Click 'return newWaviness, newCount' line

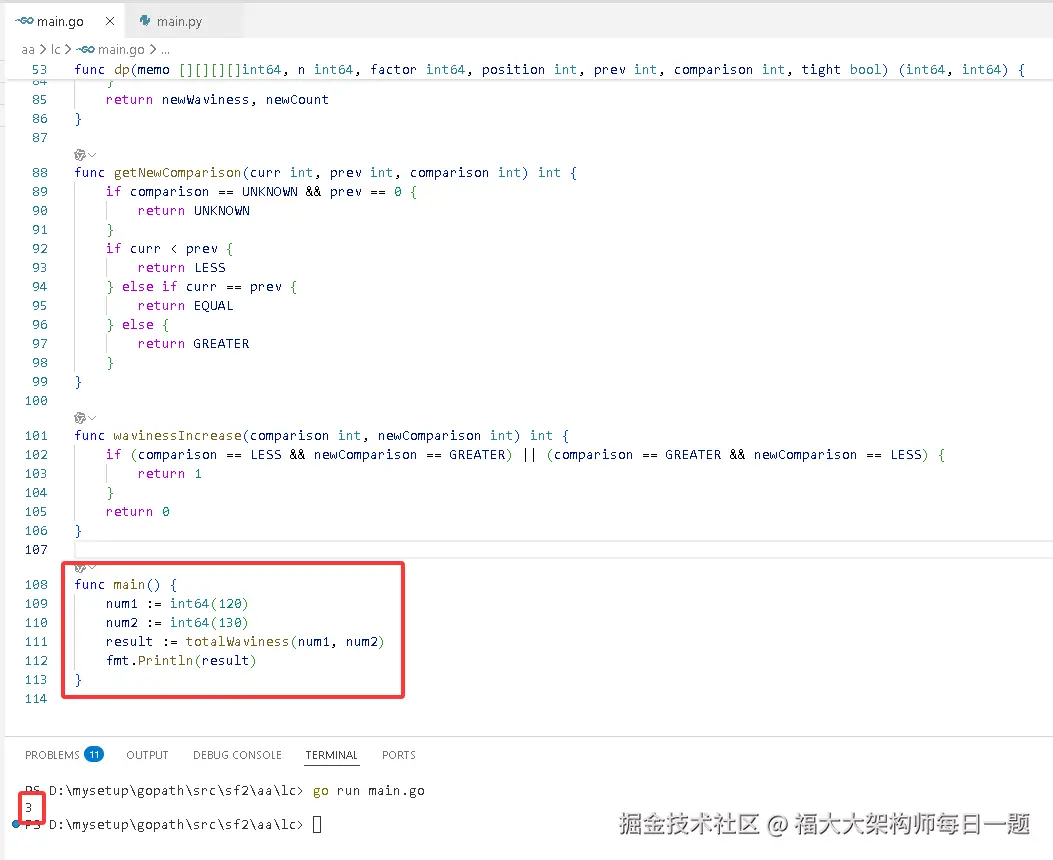click(217, 99)
